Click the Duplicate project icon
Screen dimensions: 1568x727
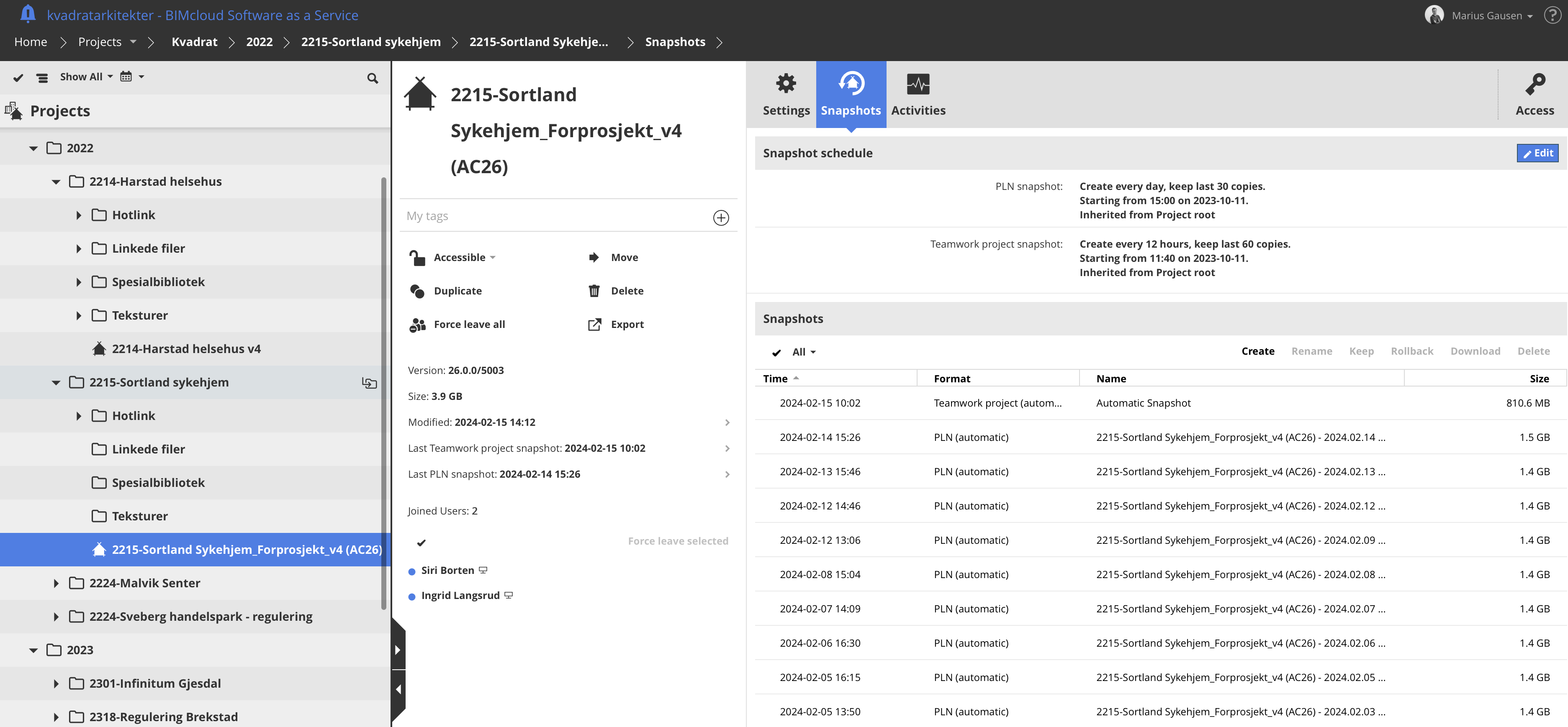[418, 292]
